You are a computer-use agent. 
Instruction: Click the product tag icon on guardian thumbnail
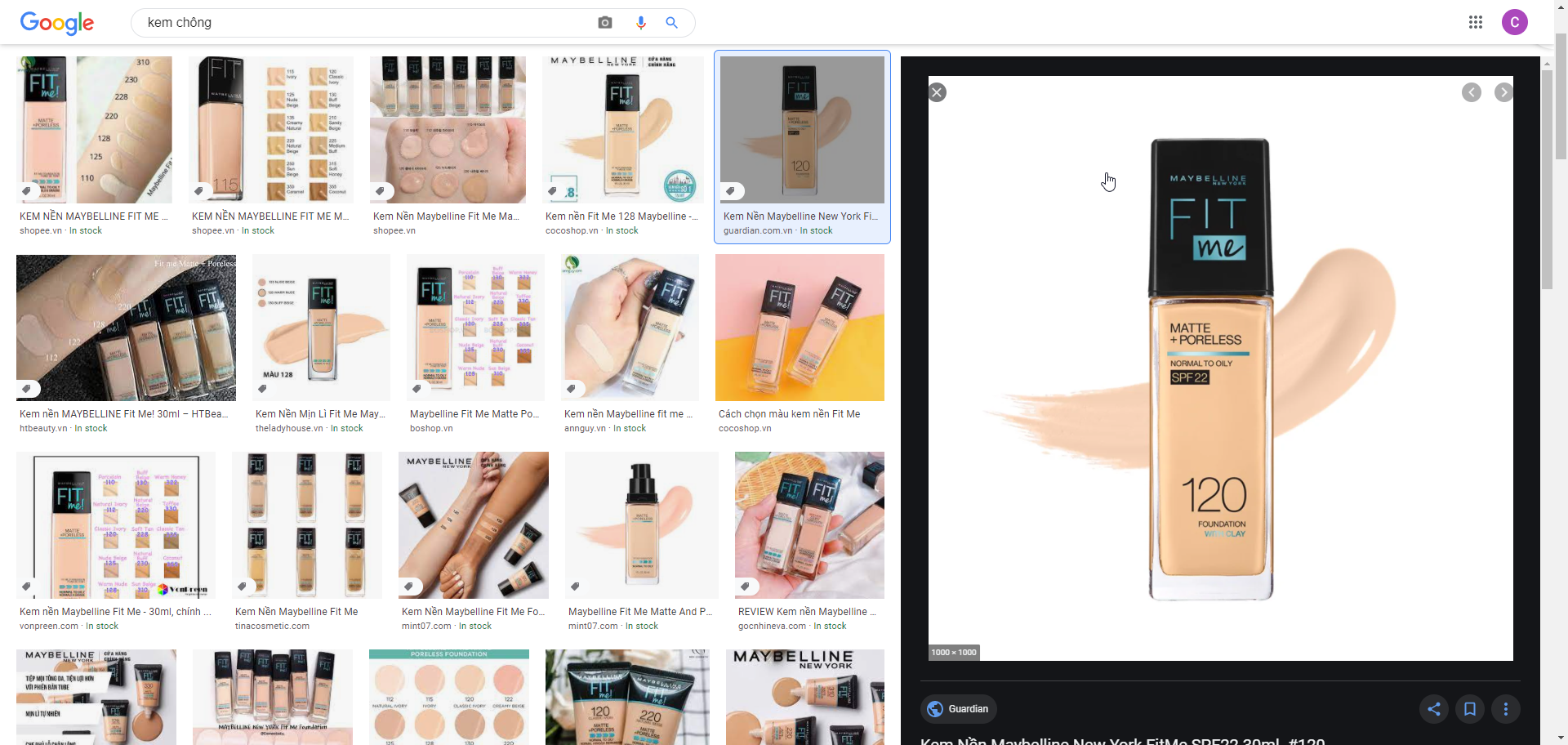pyautogui.click(x=731, y=191)
